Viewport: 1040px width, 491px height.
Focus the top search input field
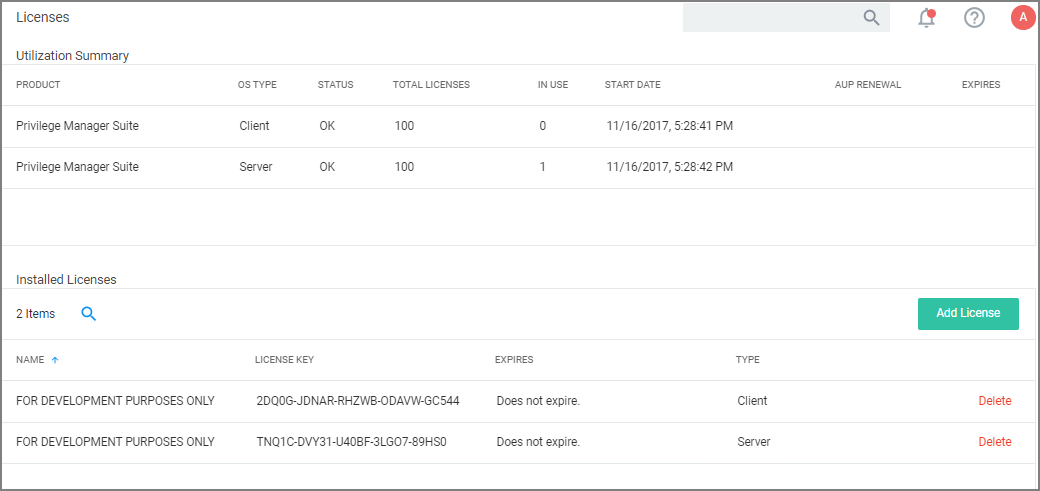tap(770, 17)
